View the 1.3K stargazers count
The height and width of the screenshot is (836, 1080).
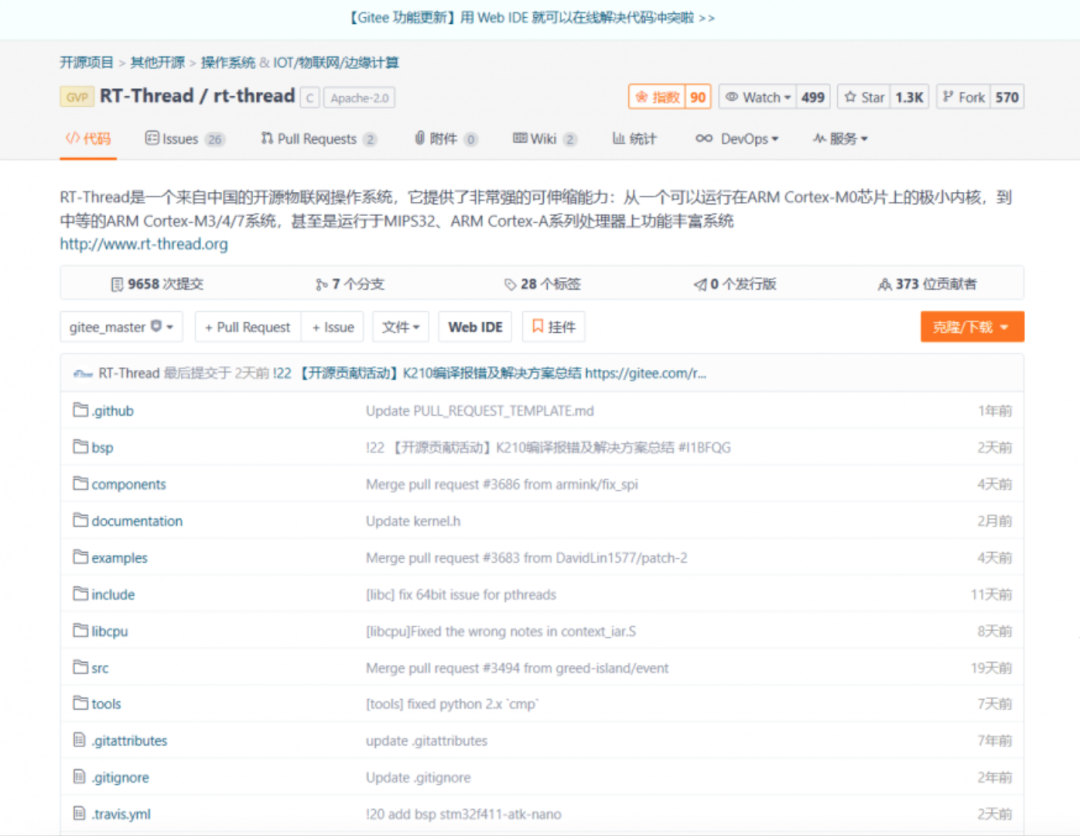click(x=909, y=98)
